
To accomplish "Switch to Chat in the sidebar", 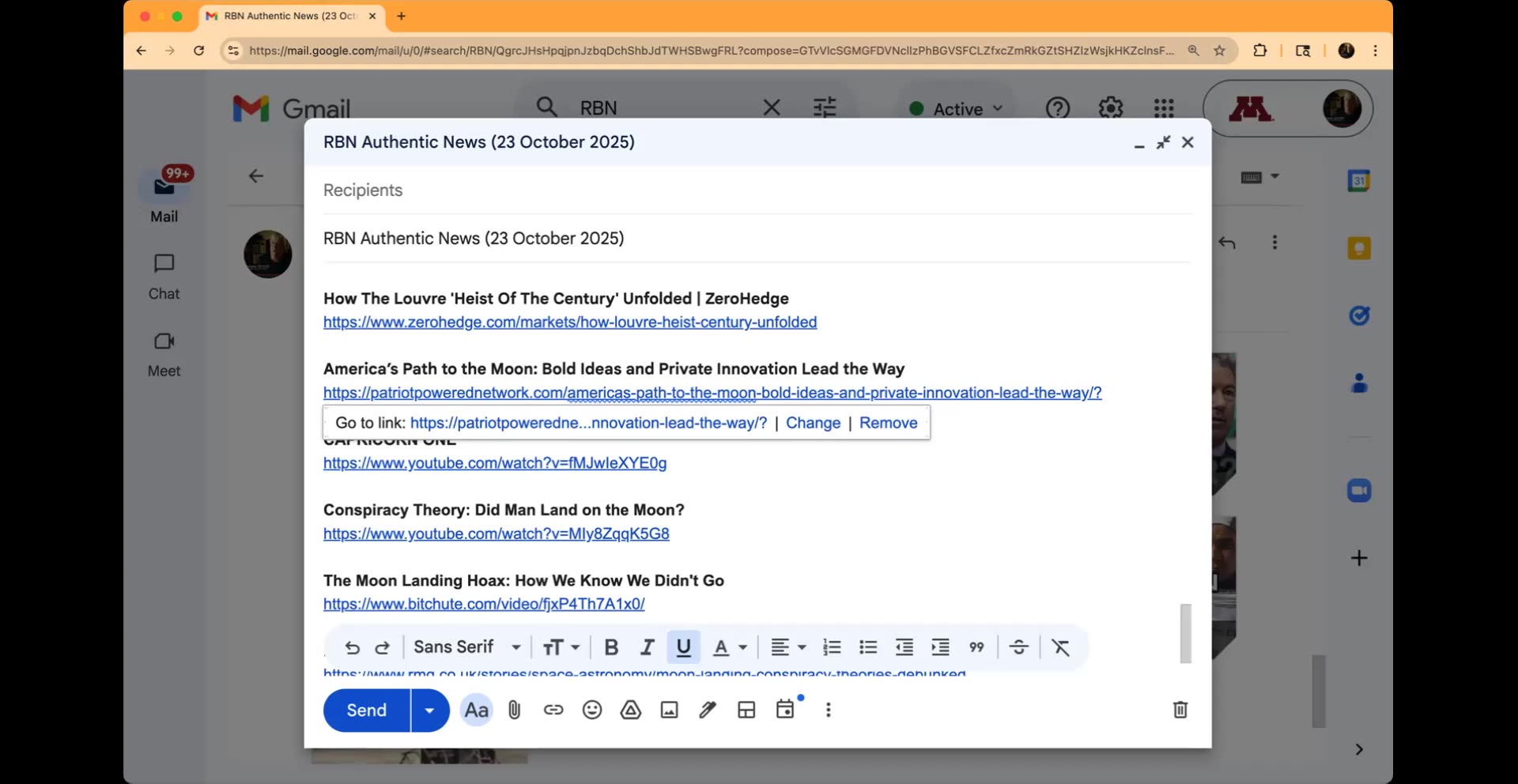I will (x=164, y=277).
